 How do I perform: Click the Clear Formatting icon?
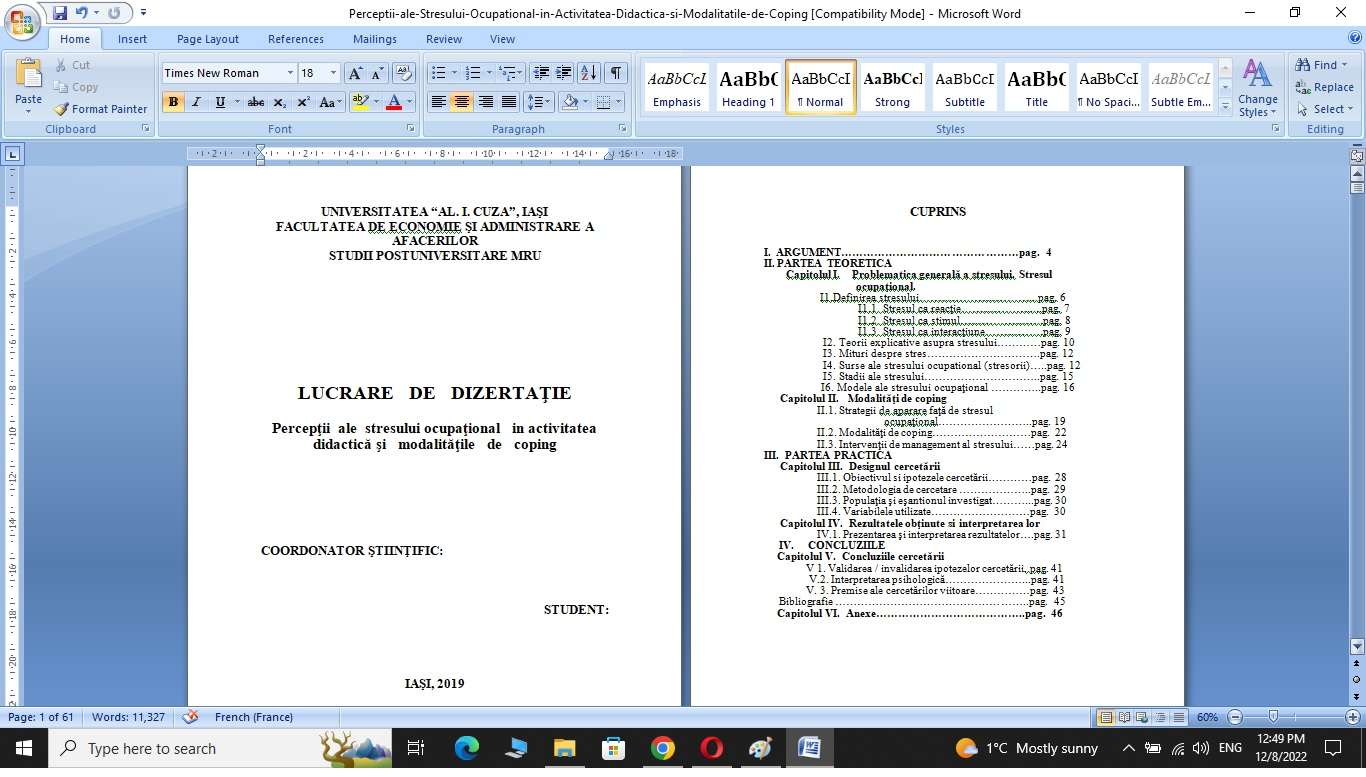click(x=404, y=73)
